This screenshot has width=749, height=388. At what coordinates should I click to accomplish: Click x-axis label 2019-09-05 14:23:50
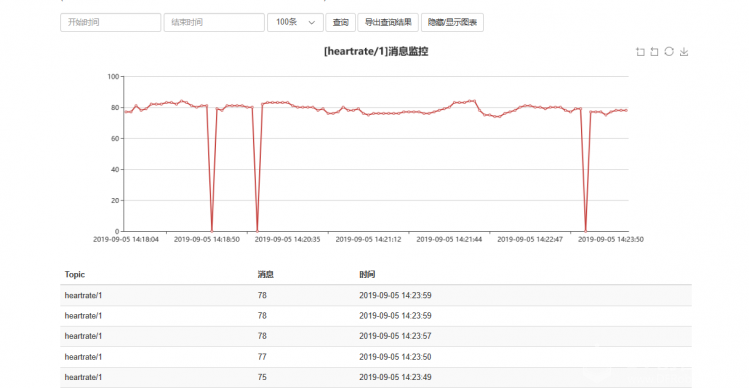610,239
